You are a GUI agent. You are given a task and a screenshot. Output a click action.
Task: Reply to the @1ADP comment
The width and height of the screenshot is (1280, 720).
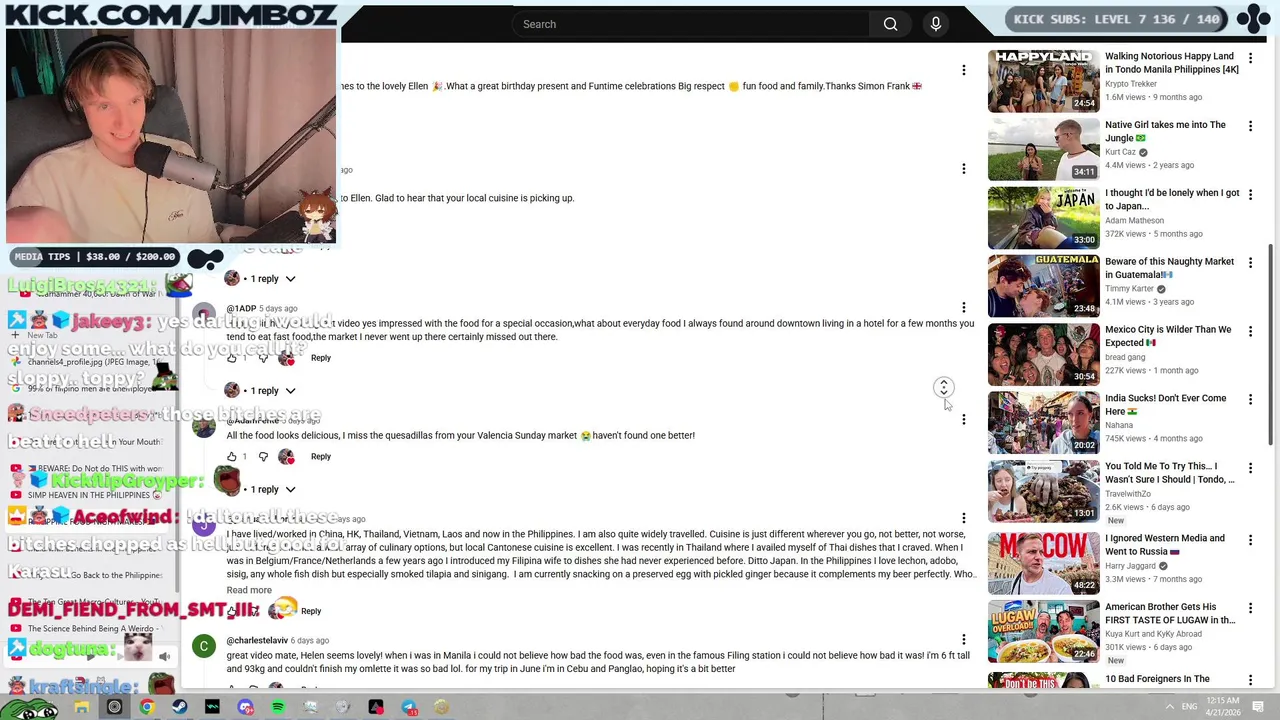(320, 358)
